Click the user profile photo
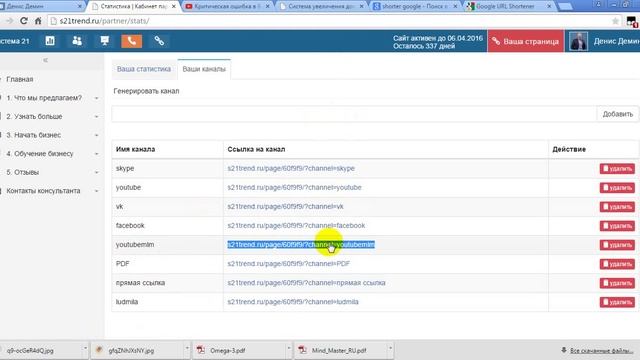Screen dimensions: 640x360 (578, 41)
